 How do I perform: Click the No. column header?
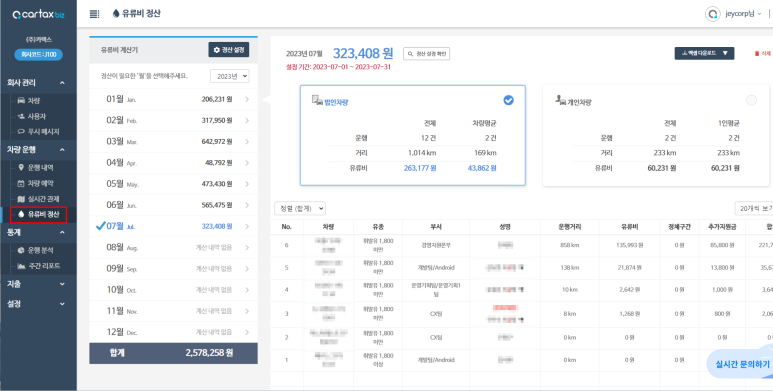(287, 227)
